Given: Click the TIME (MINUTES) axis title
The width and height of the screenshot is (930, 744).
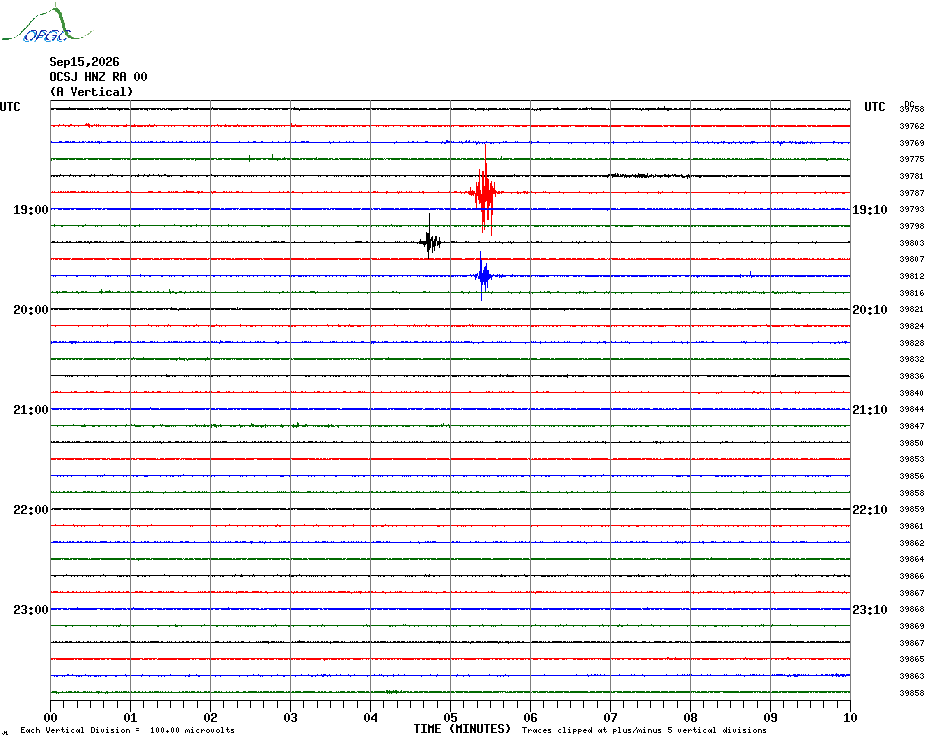Looking at the screenshot, I should pos(462,729).
